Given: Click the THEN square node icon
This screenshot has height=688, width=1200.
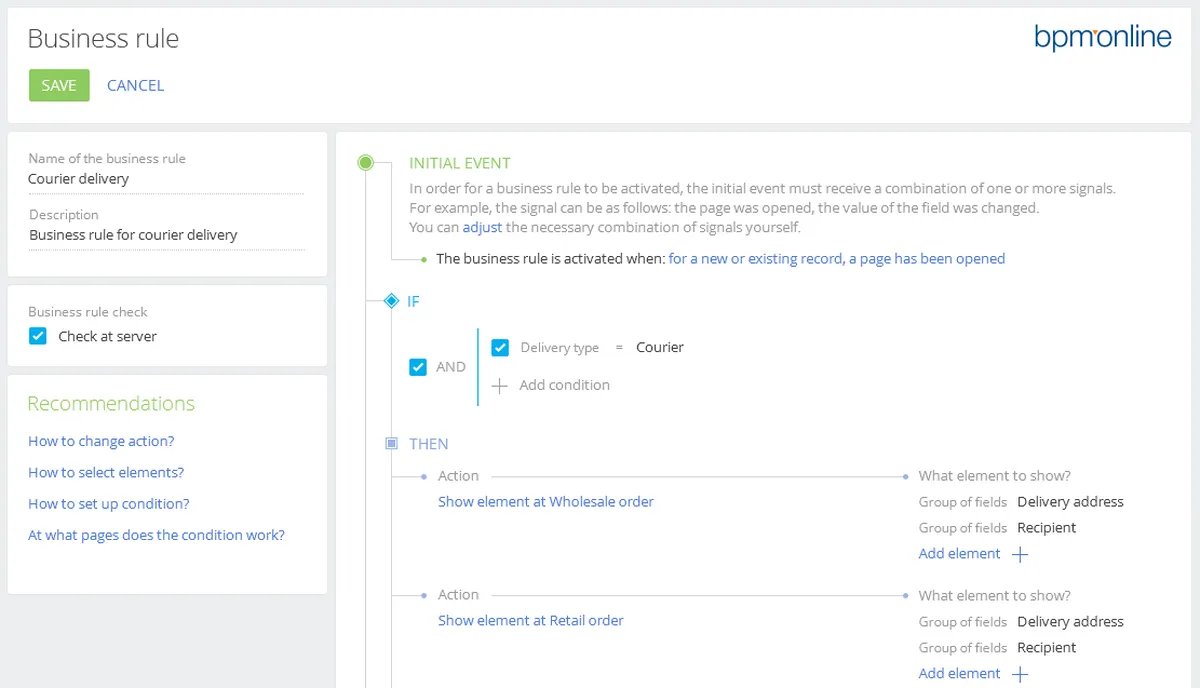Looking at the screenshot, I should [391, 444].
